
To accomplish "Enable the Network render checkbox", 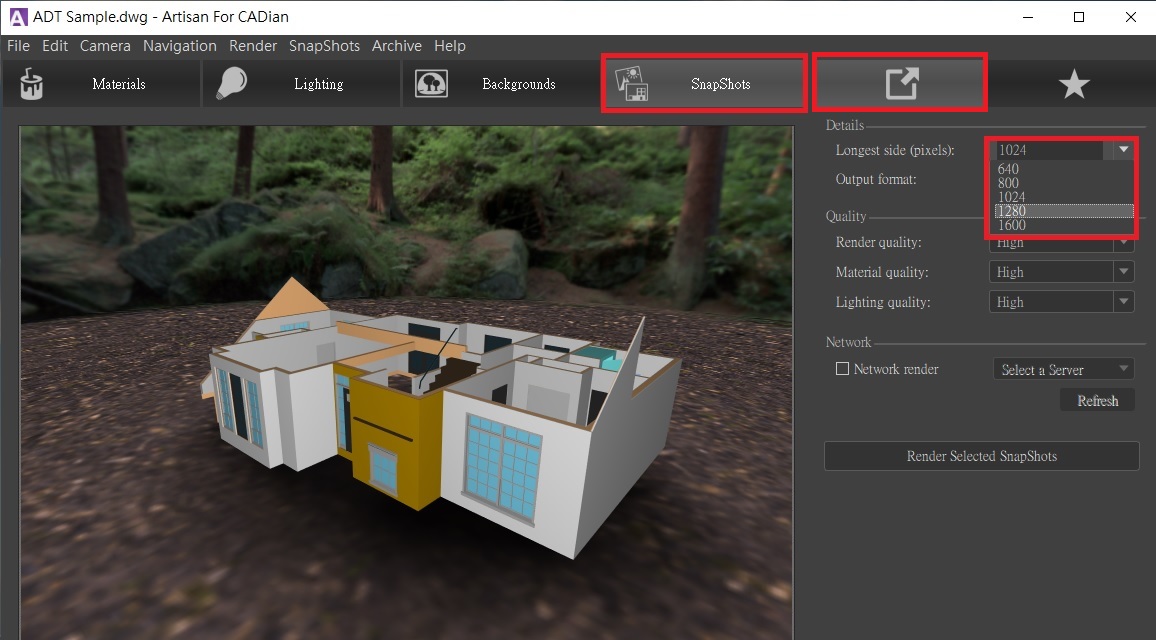I will coord(842,369).
